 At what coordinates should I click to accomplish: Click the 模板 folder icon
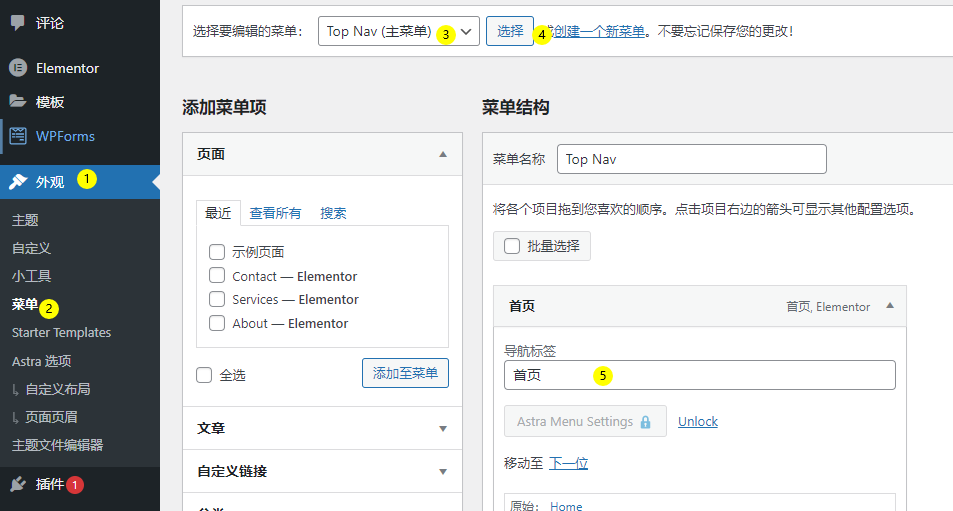click(x=18, y=101)
